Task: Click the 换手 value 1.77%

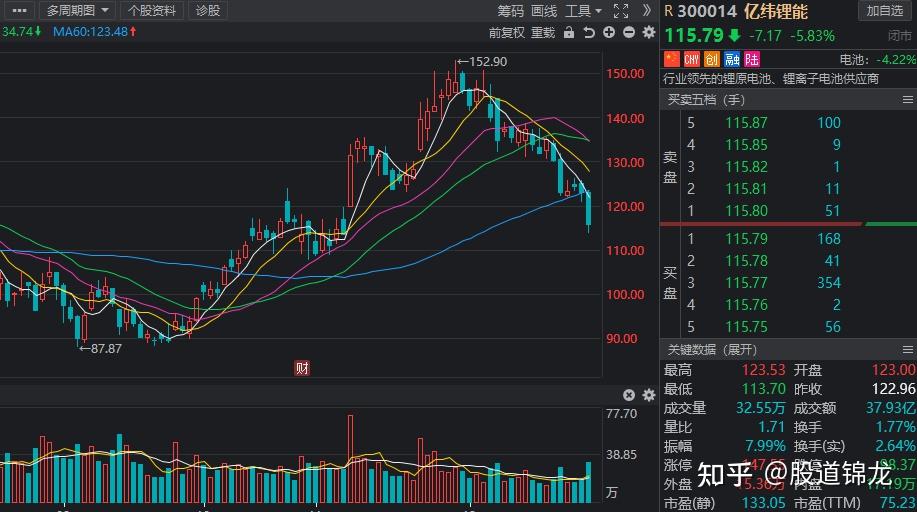Action: (x=895, y=427)
